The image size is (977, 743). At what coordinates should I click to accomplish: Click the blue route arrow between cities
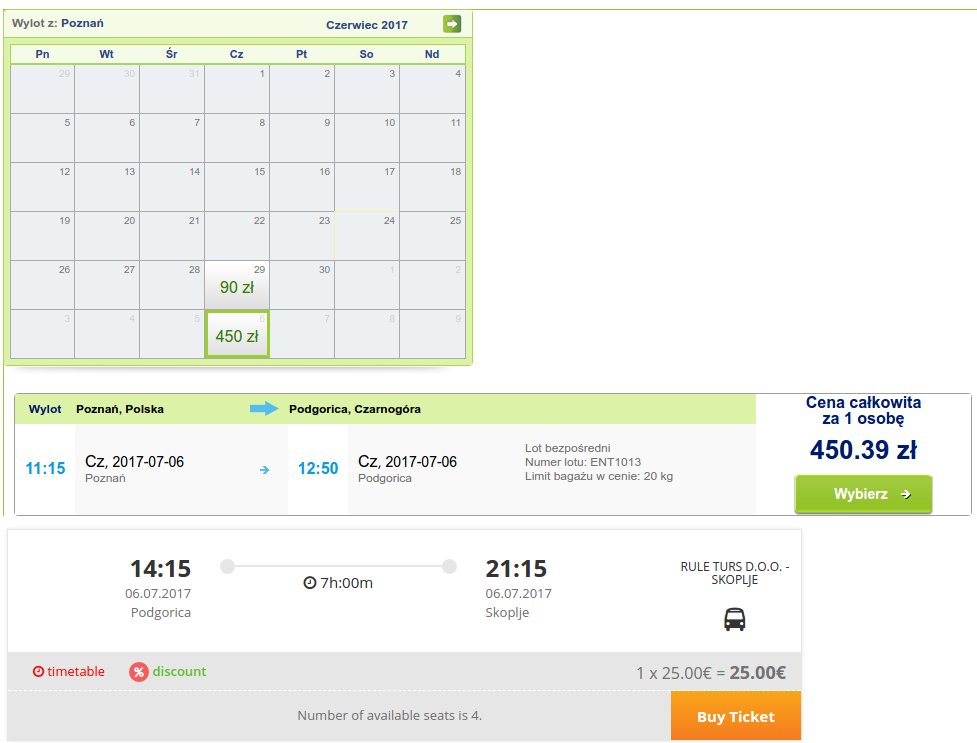(x=264, y=409)
